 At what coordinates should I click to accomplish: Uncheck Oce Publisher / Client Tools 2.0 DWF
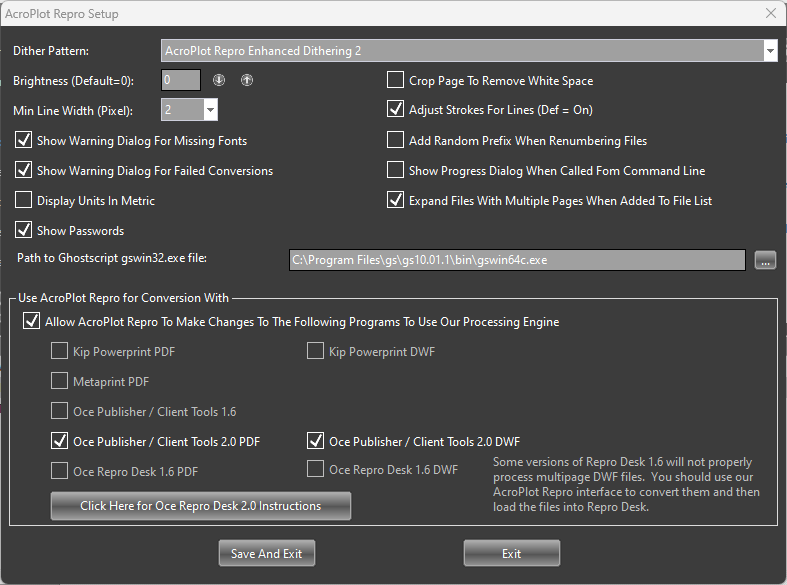tap(315, 442)
